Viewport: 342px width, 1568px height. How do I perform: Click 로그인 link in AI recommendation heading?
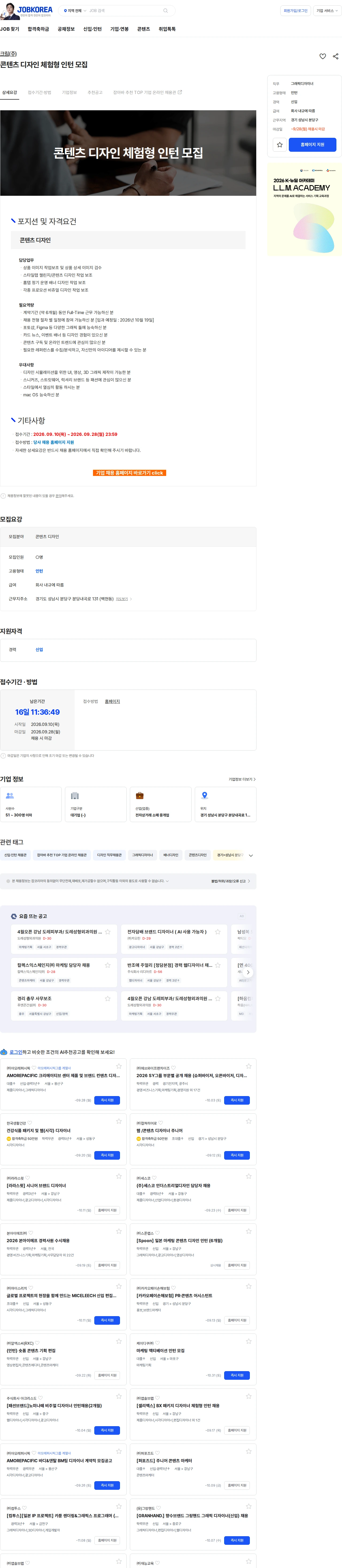coord(16,1051)
